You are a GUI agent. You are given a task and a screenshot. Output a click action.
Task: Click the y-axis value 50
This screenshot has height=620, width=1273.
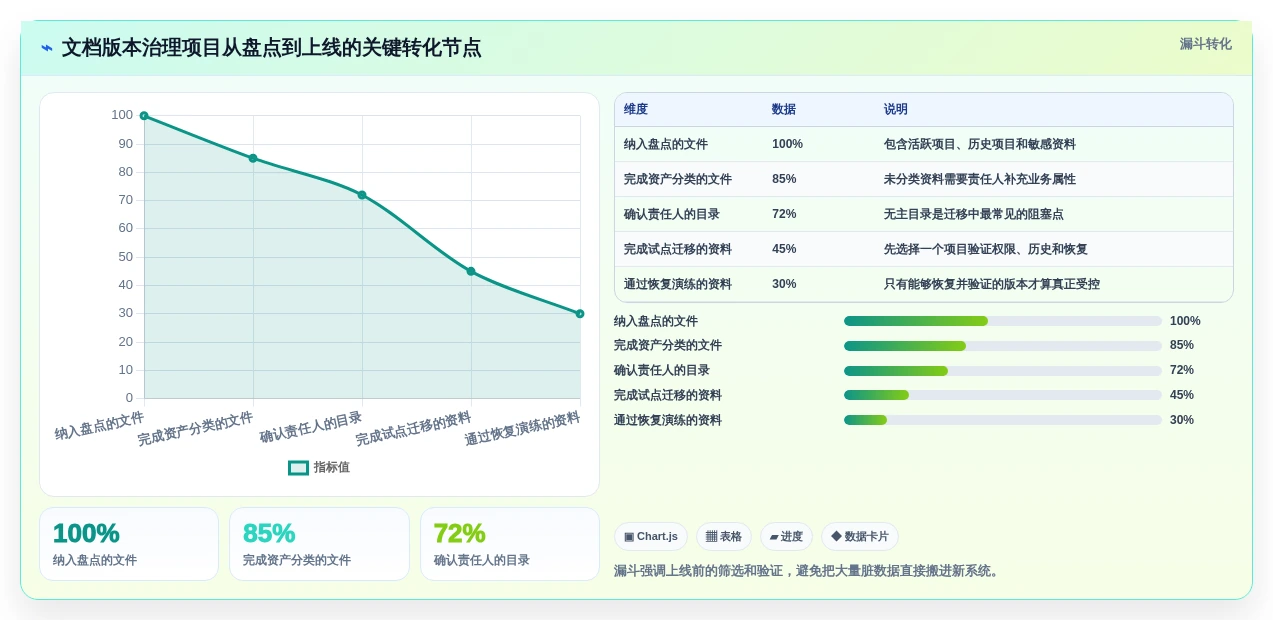tap(125, 257)
